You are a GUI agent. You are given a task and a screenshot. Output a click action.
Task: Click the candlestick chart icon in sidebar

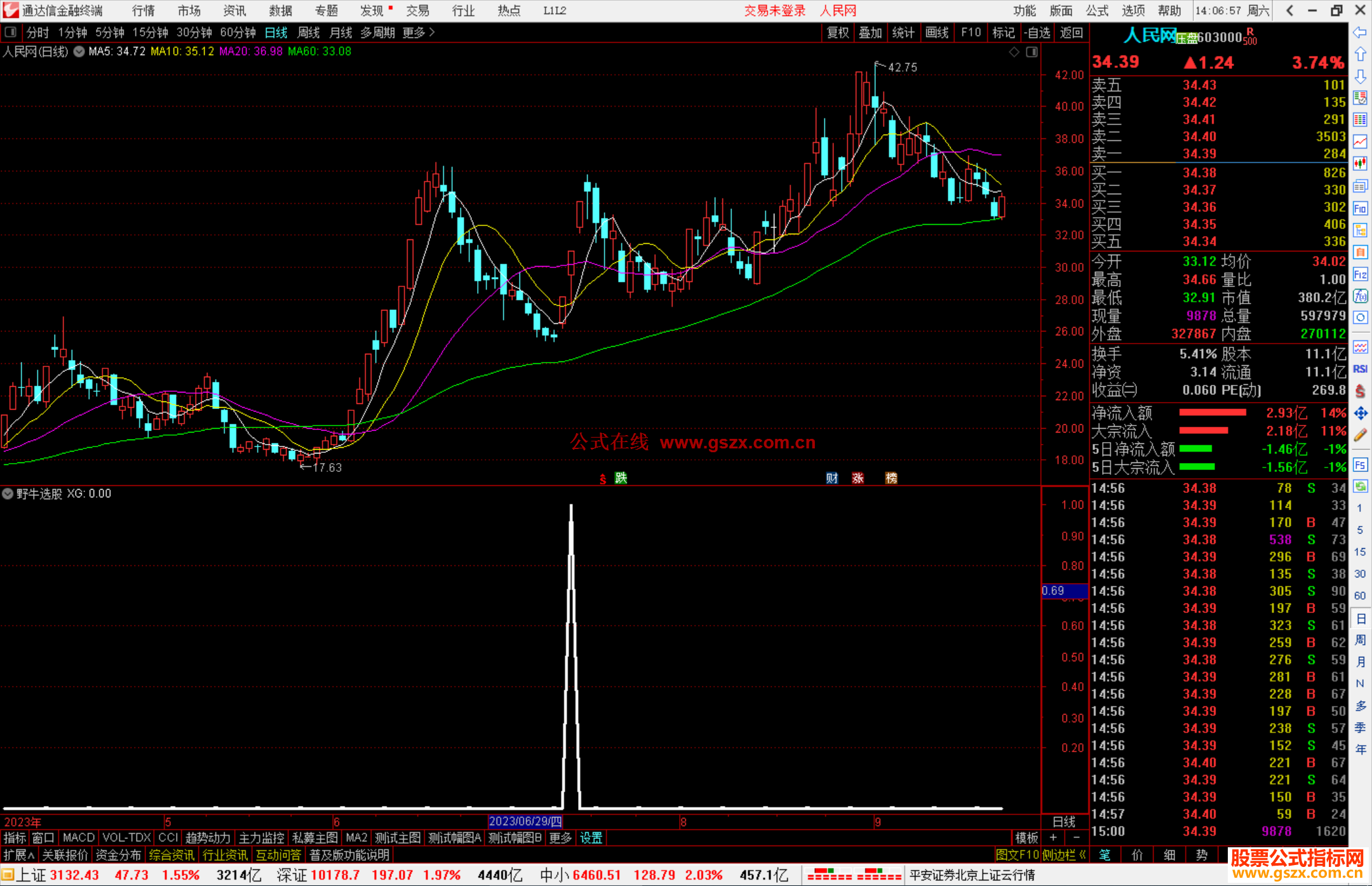(1359, 163)
